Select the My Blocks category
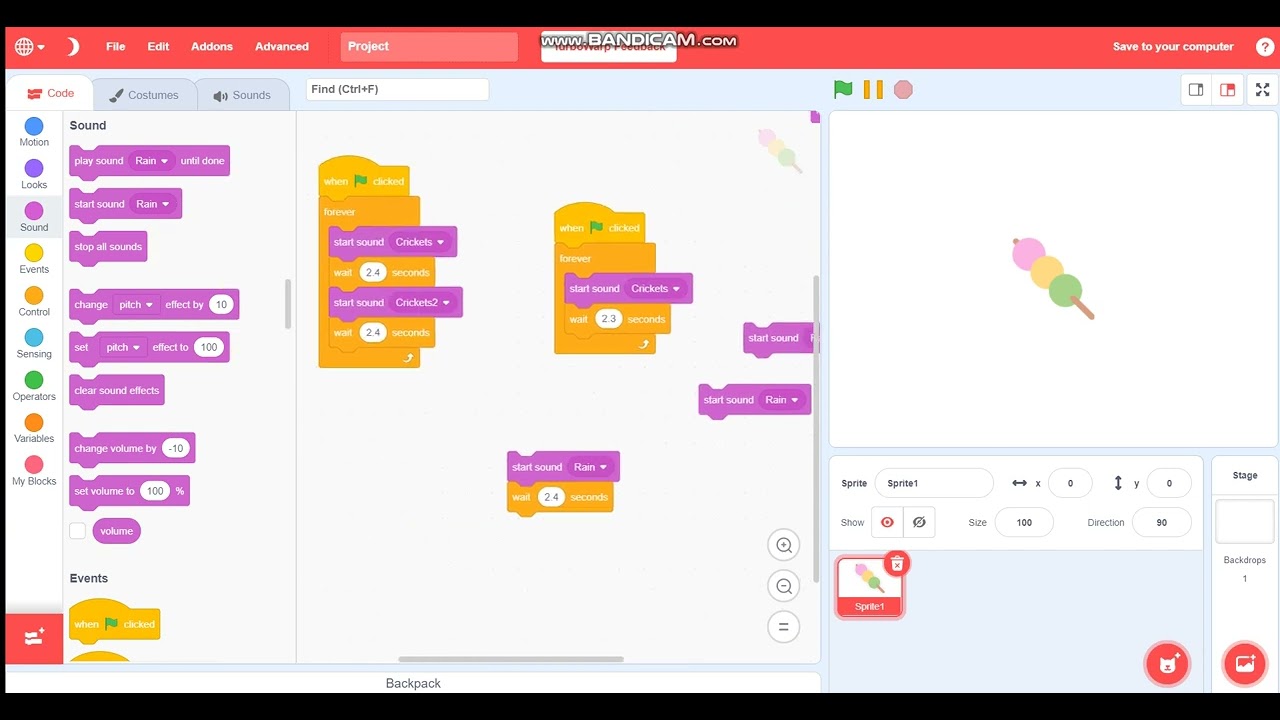This screenshot has width=1280, height=720. 34,471
